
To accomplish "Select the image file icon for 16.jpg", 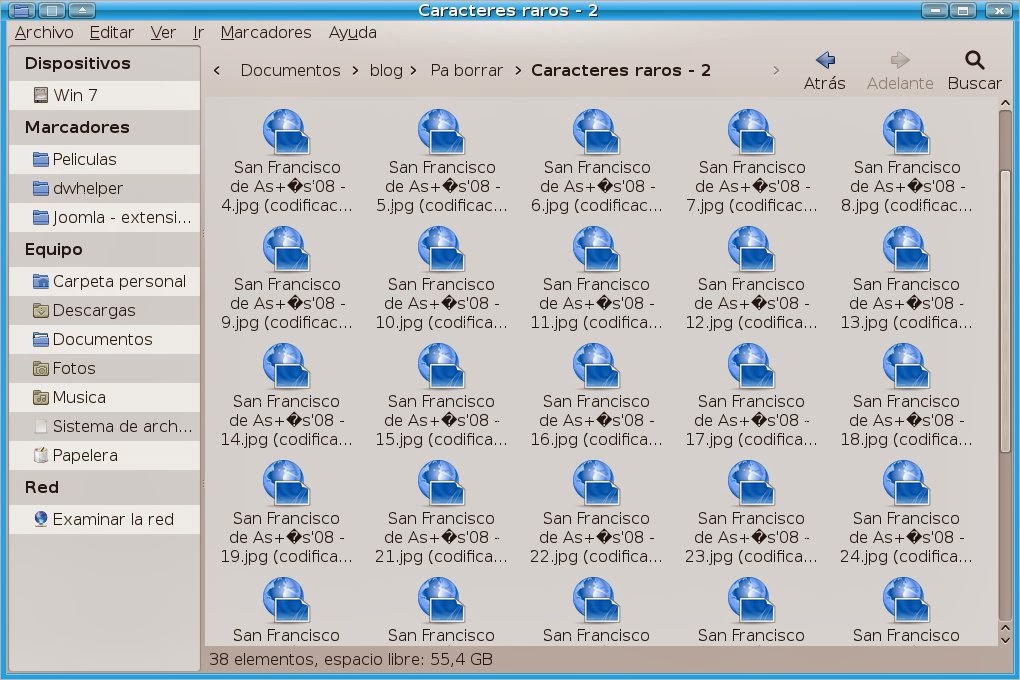I will [x=596, y=366].
